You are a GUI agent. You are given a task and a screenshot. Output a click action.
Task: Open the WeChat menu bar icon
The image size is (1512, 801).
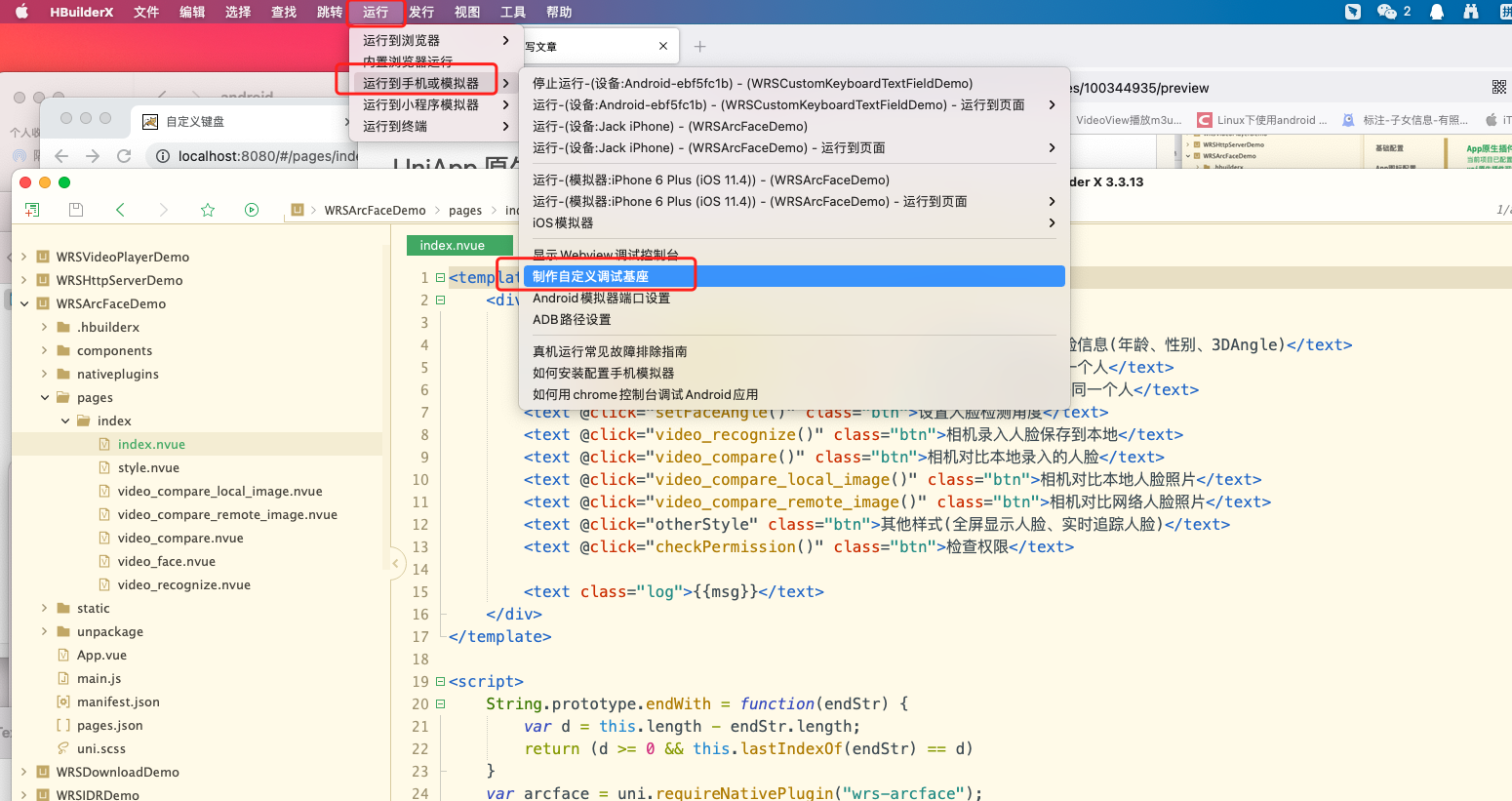click(x=1386, y=12)
